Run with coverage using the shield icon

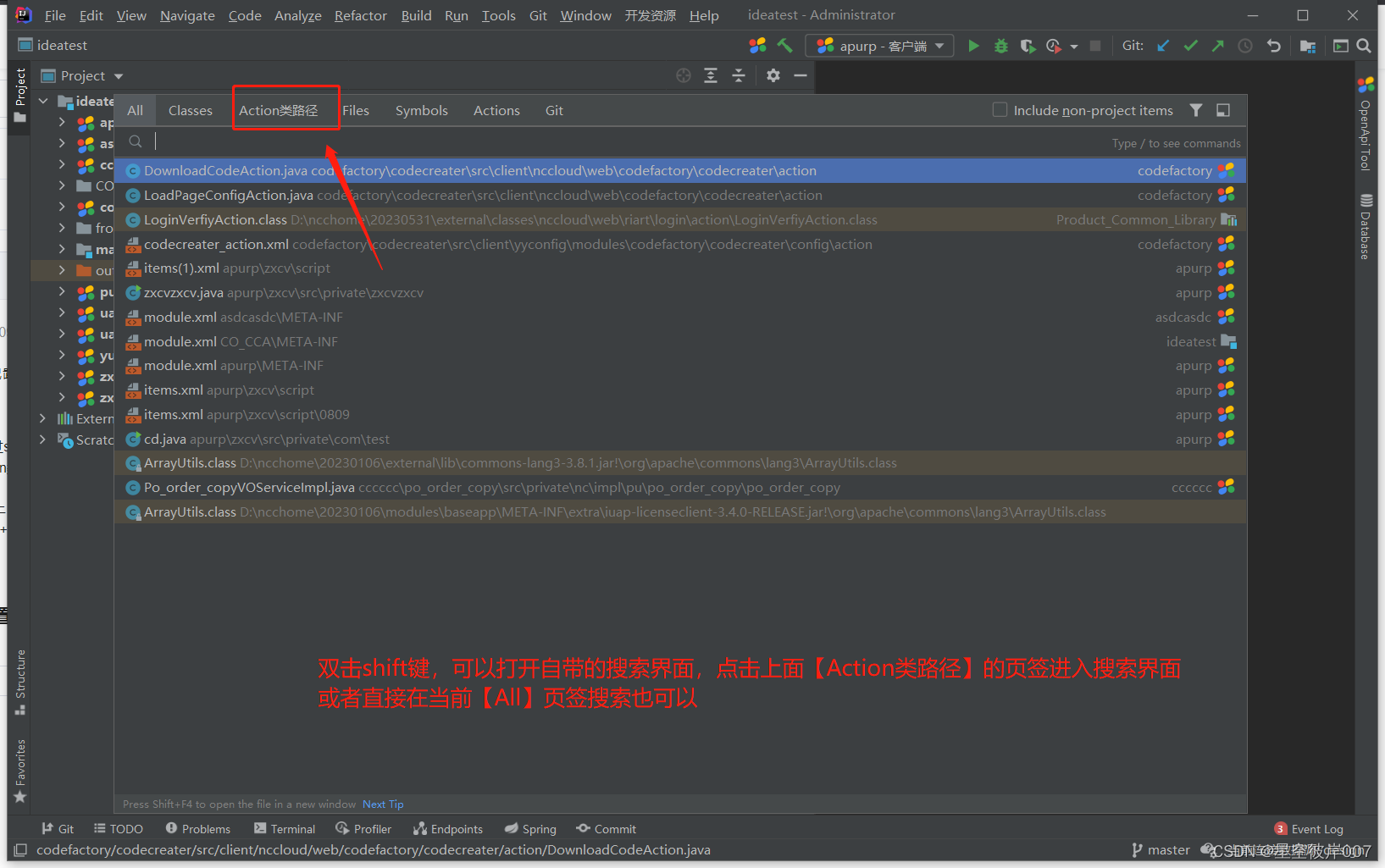click(1028, 46)
